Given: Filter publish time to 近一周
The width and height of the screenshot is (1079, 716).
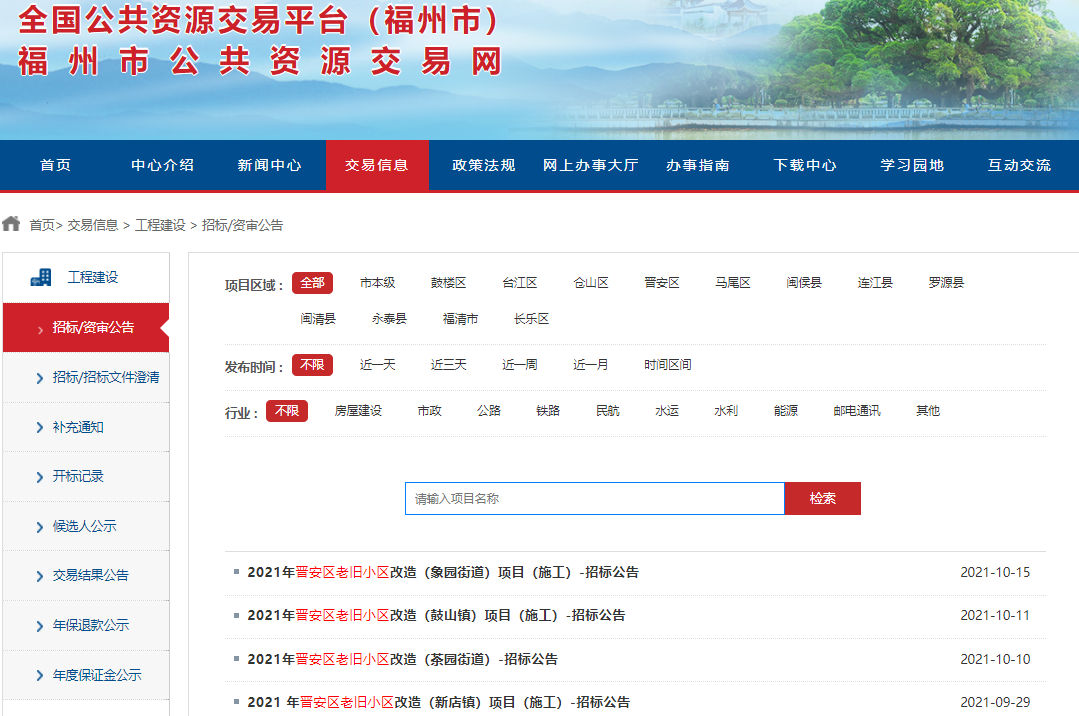Looking at the screenshot, I should pos(520,365).
